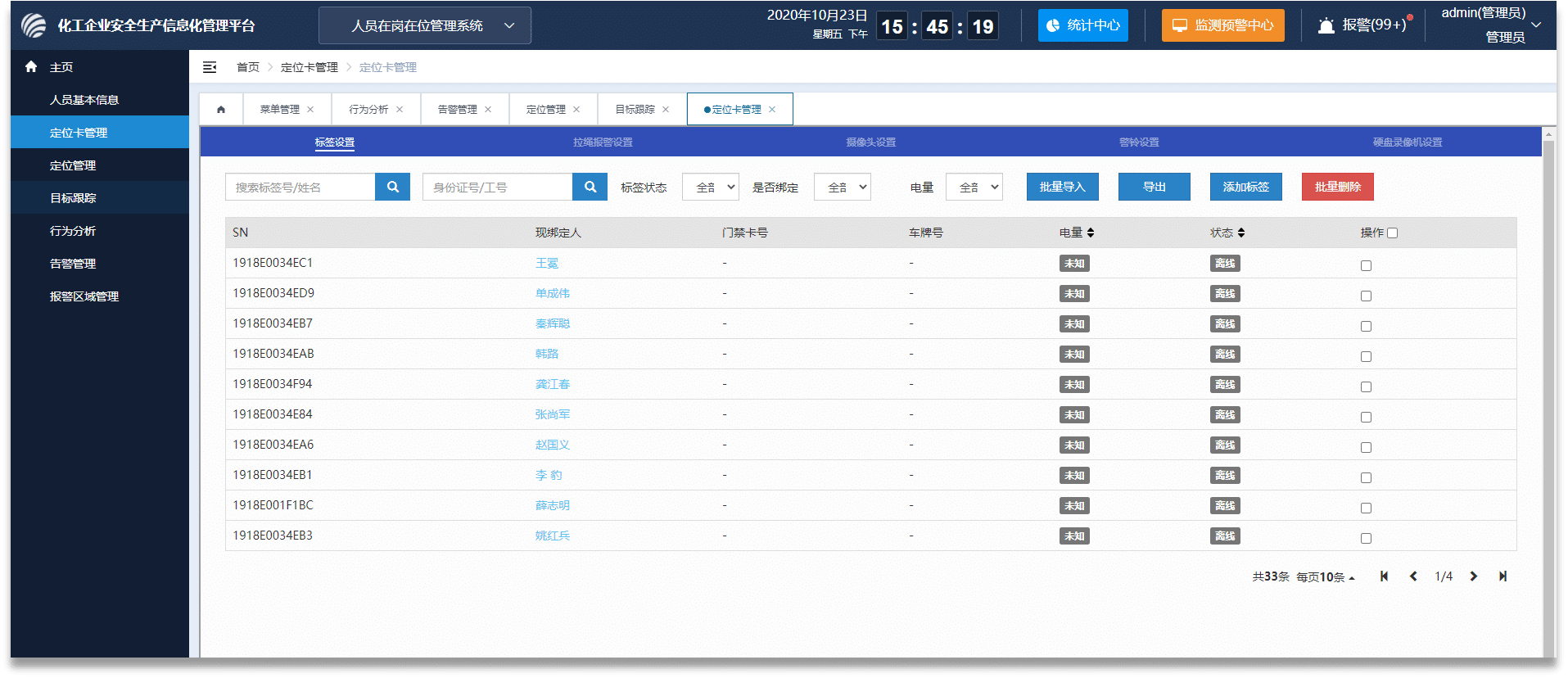Close the 目标跟踪 tab

[666, 110]
